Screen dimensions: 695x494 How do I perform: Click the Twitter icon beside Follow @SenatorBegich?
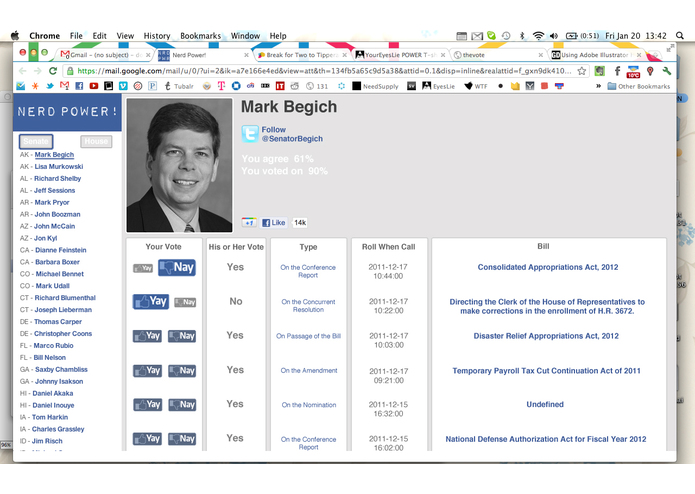click(250, 134)
